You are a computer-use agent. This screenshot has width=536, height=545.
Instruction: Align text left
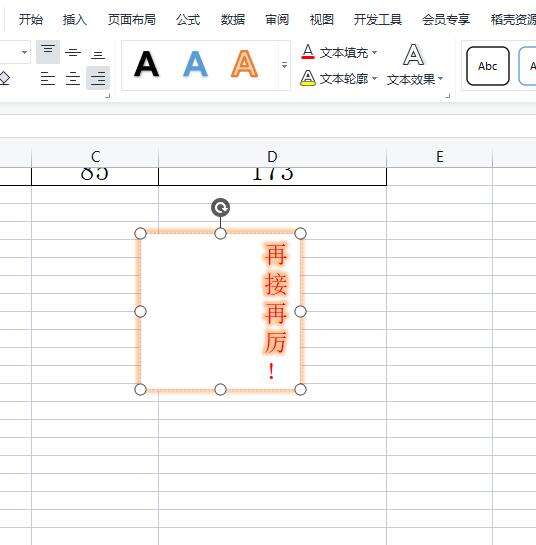tap(48, 79)
